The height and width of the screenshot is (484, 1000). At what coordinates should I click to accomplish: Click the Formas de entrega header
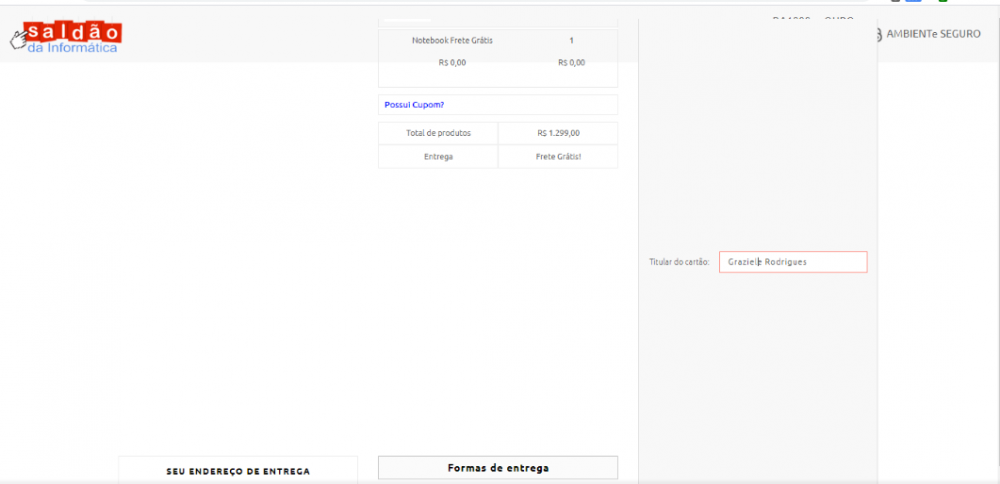(x=498, y=467)
